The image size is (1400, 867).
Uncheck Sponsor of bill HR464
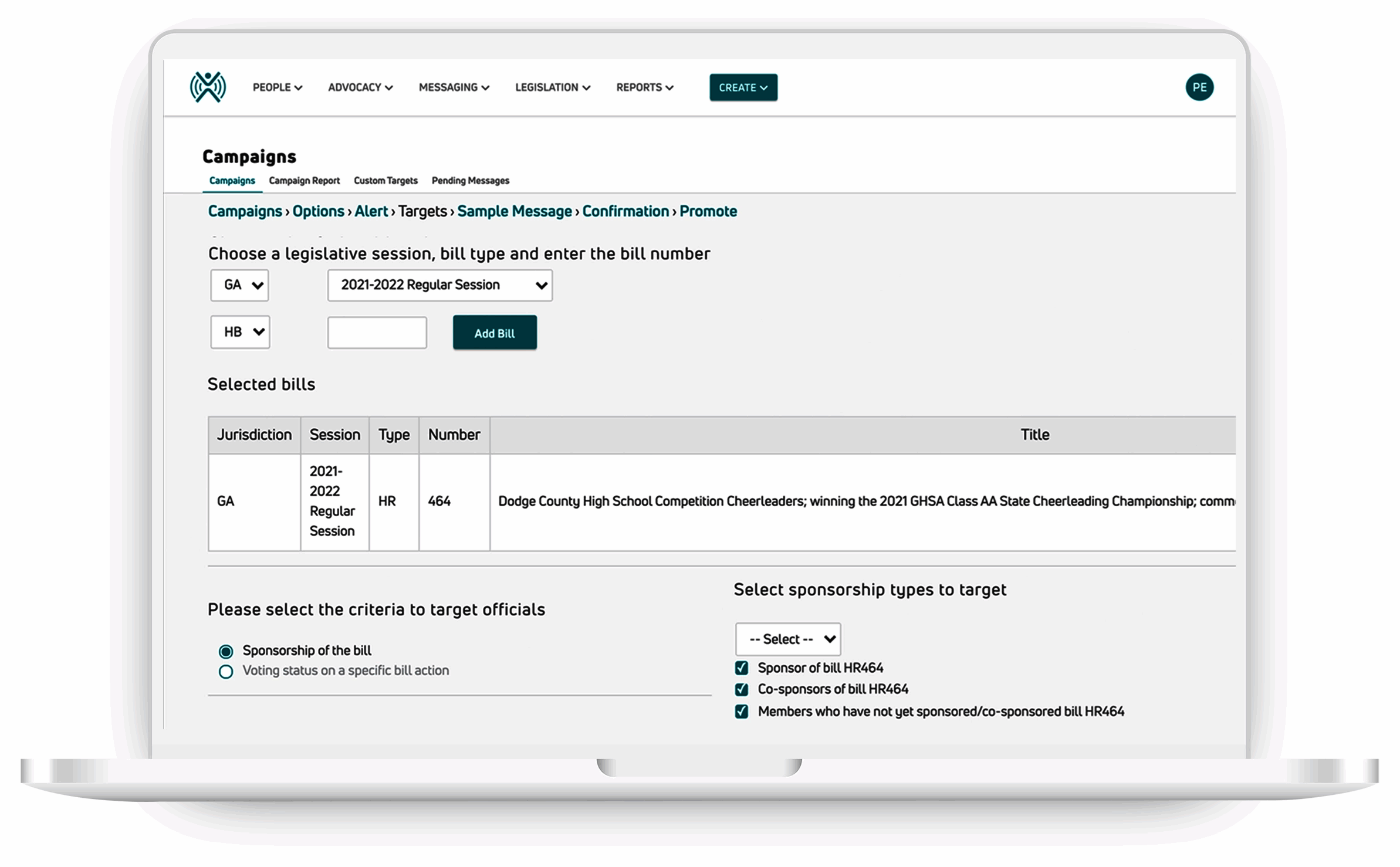(740, 668)
